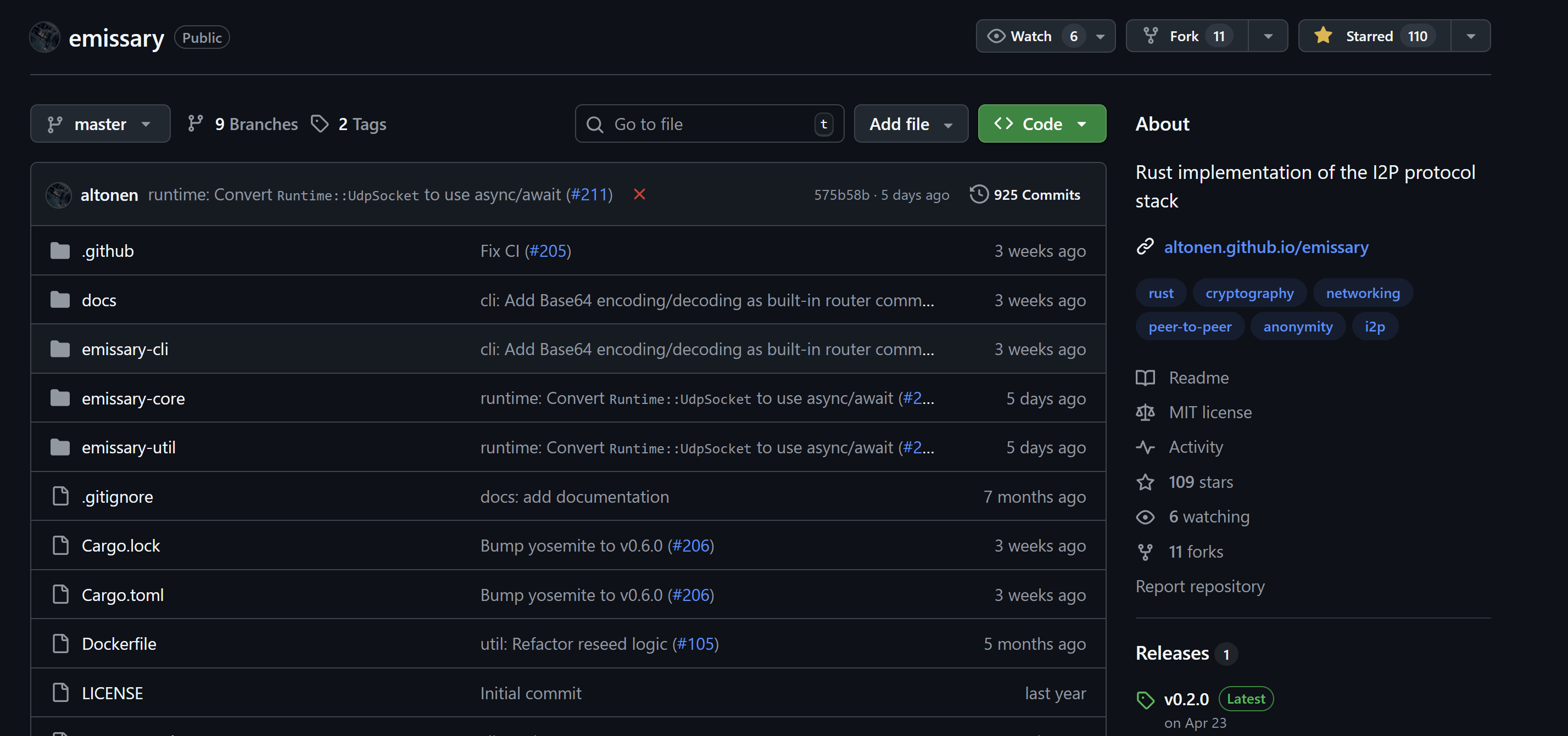Click the Dockerfile file icon
1568x736 pixels.
tap(60, 644)
